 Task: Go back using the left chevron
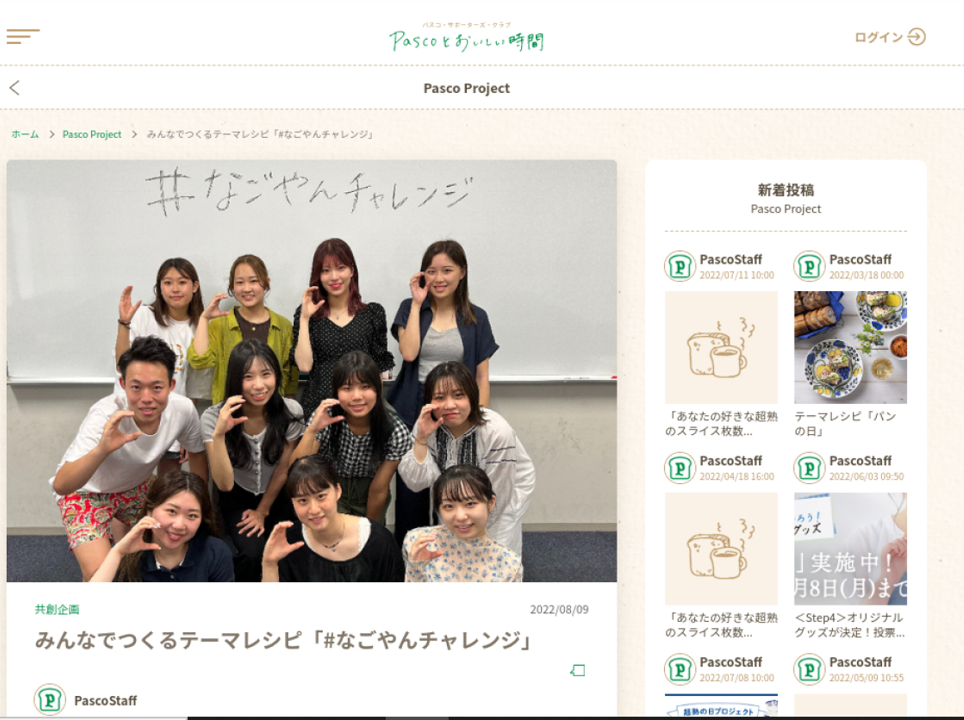tap(15, 88)
